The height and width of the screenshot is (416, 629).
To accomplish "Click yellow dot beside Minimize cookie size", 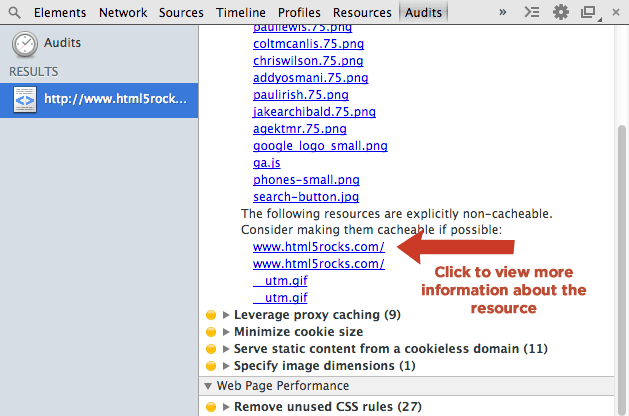I will [210, 332].
